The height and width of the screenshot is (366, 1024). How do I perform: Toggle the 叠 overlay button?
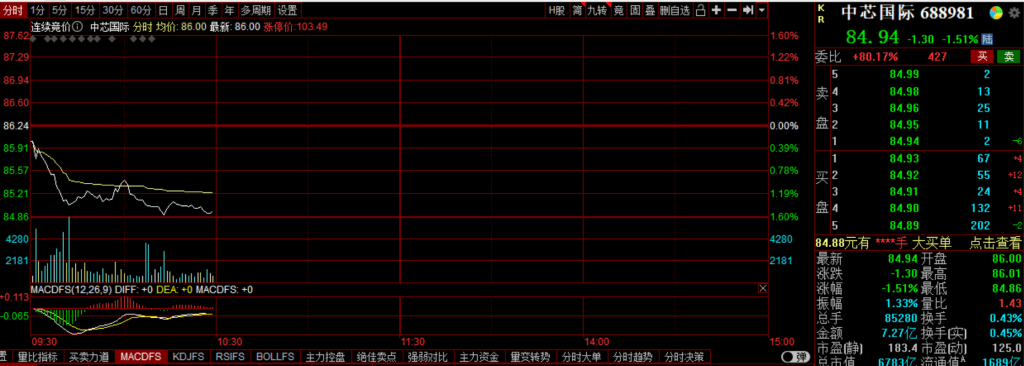(x=650, y=10)
